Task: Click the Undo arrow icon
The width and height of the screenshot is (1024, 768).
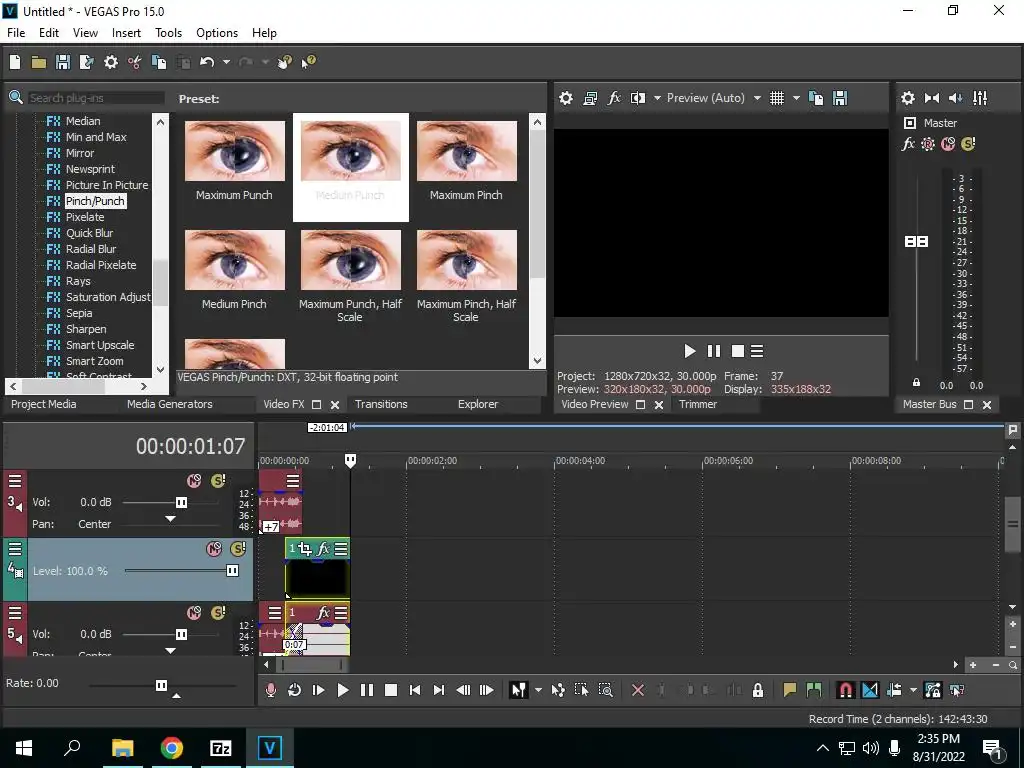Action: pyautogui.click(x=207, y=62)
